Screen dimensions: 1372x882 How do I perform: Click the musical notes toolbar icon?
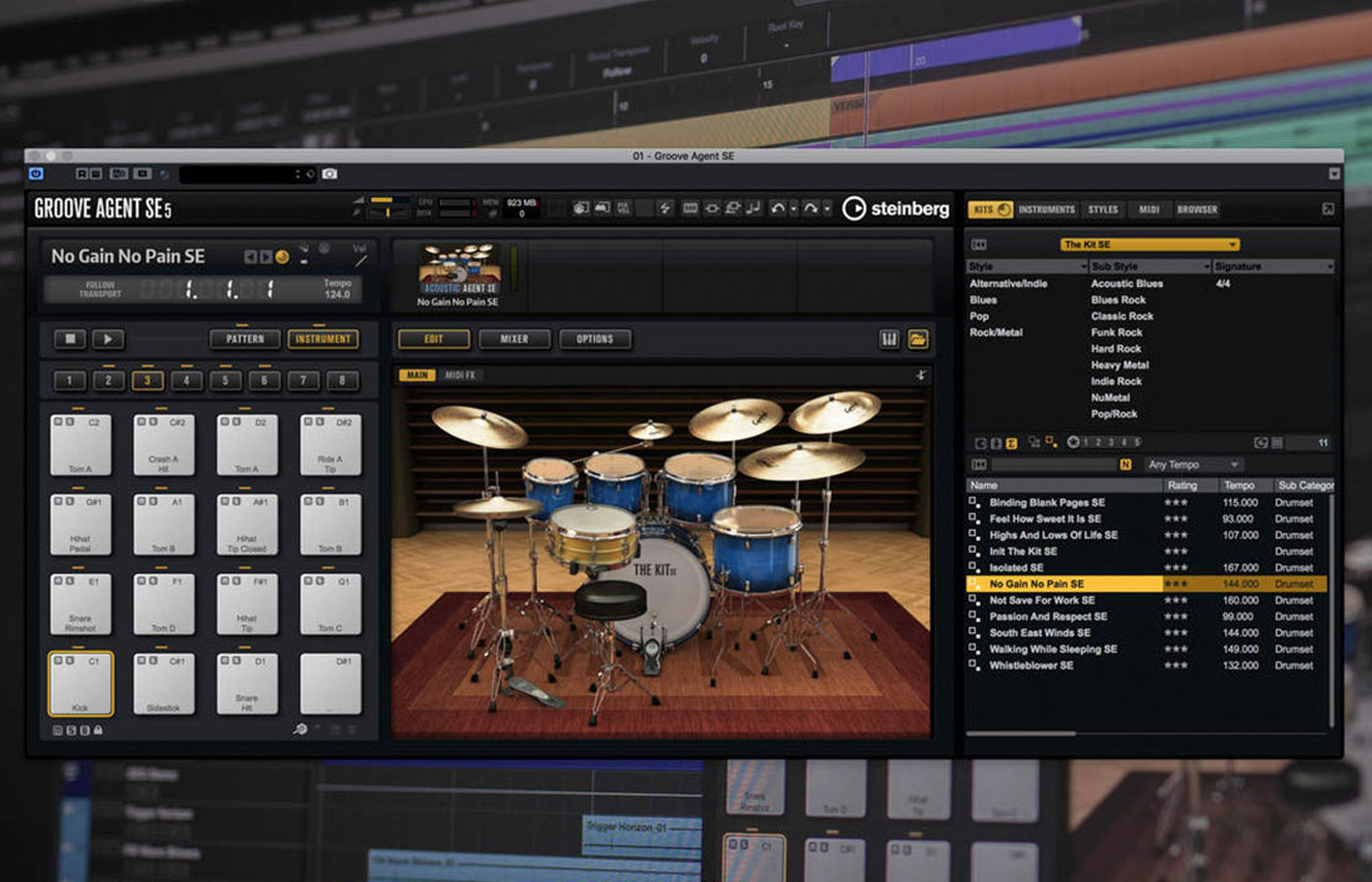click(754, 208)
